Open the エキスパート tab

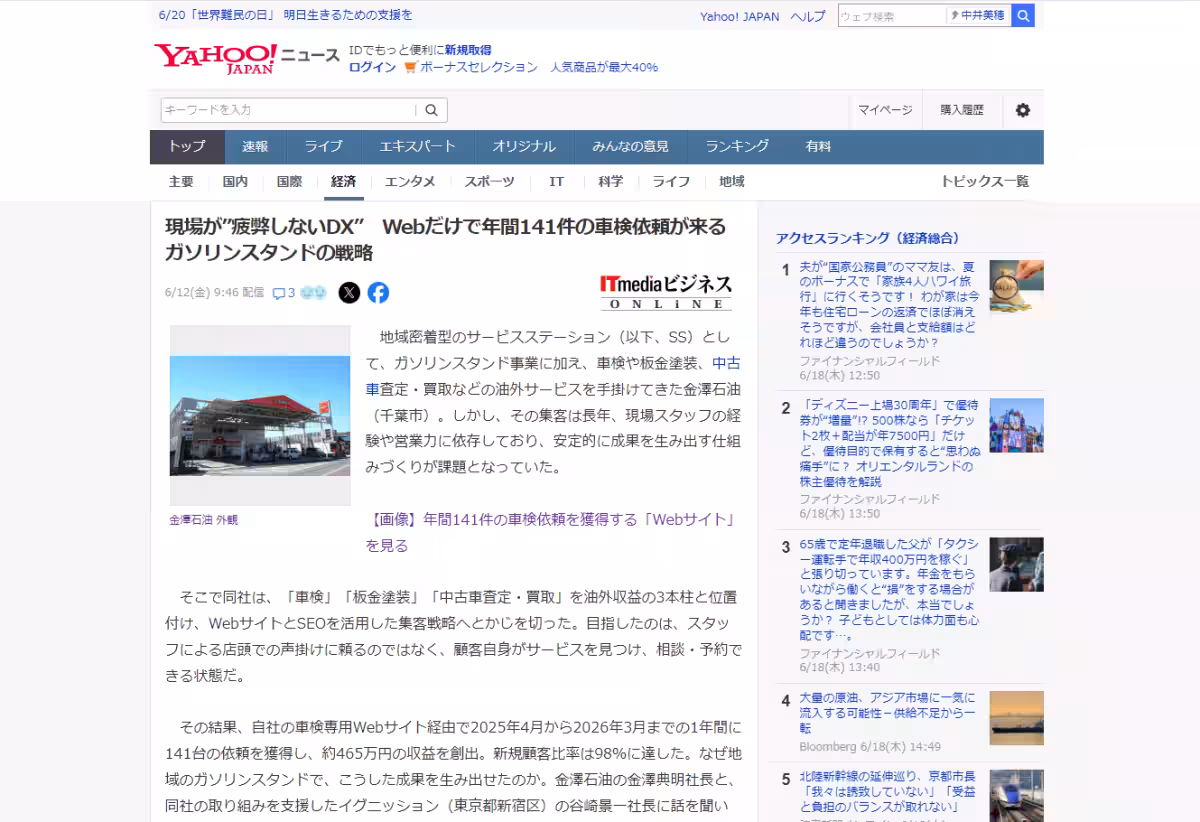[417, 147]
